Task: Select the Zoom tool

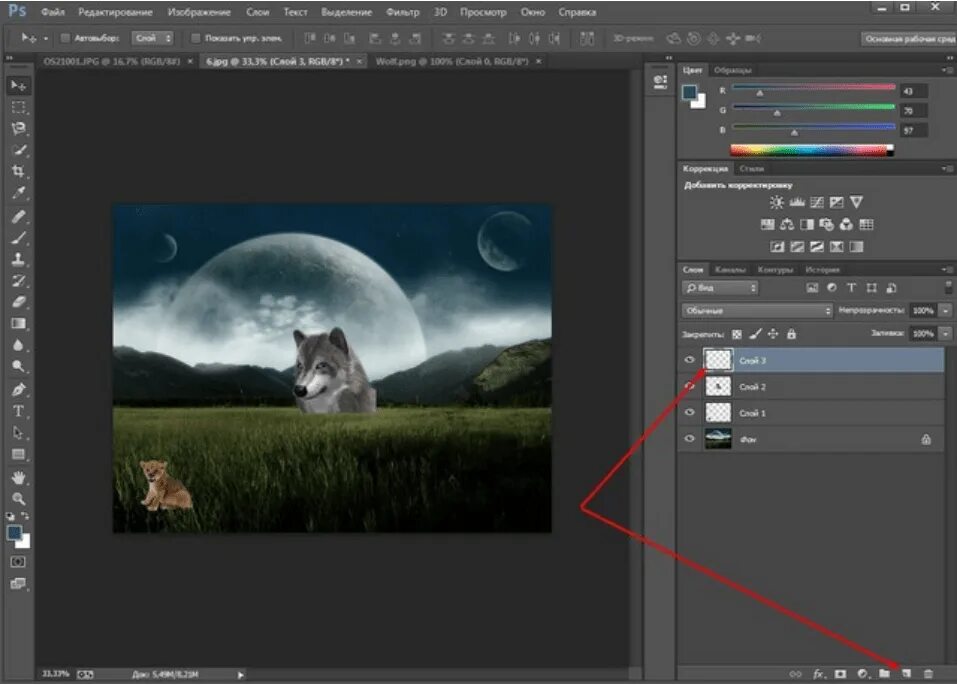Action: coord(18,499)
